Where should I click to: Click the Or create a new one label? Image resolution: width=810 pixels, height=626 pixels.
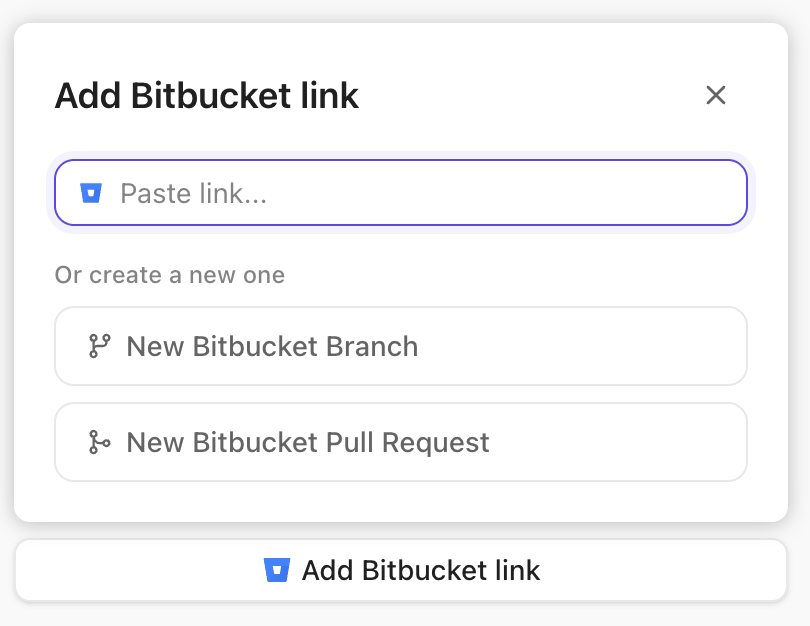(170, 275)
